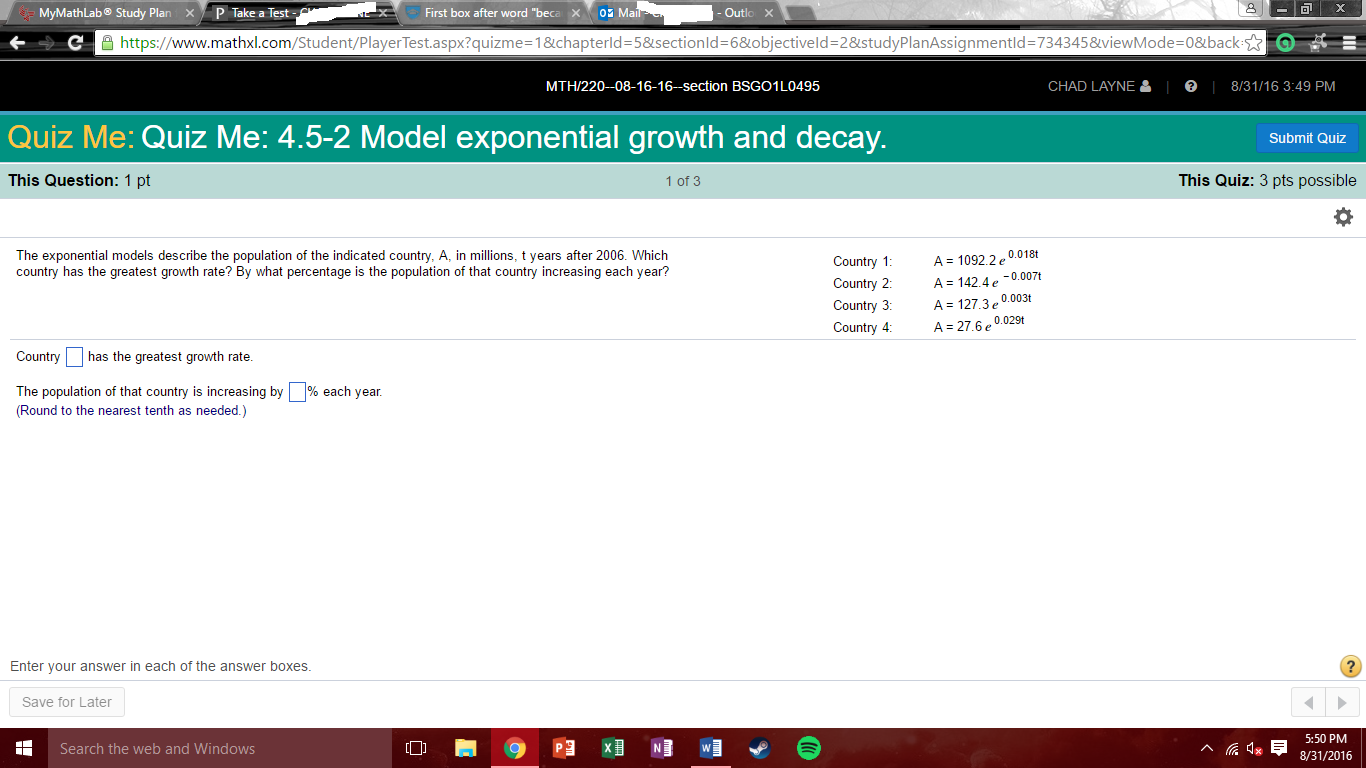Go to the next question arrow
1366x768 pixels.
[x=1342, y=703]
